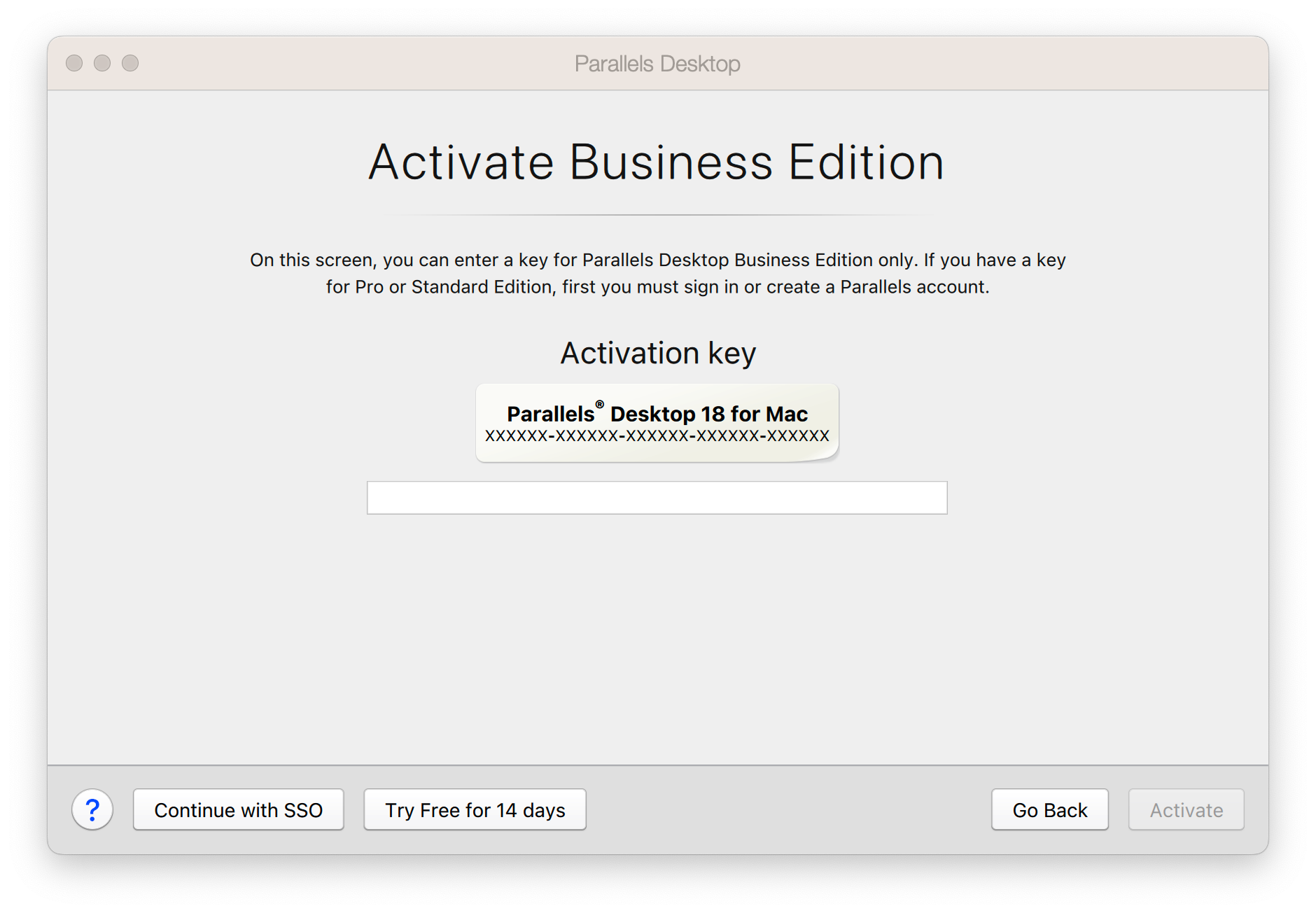
Task: Click the word Edition in the main heading
Action: click(866, 162)
